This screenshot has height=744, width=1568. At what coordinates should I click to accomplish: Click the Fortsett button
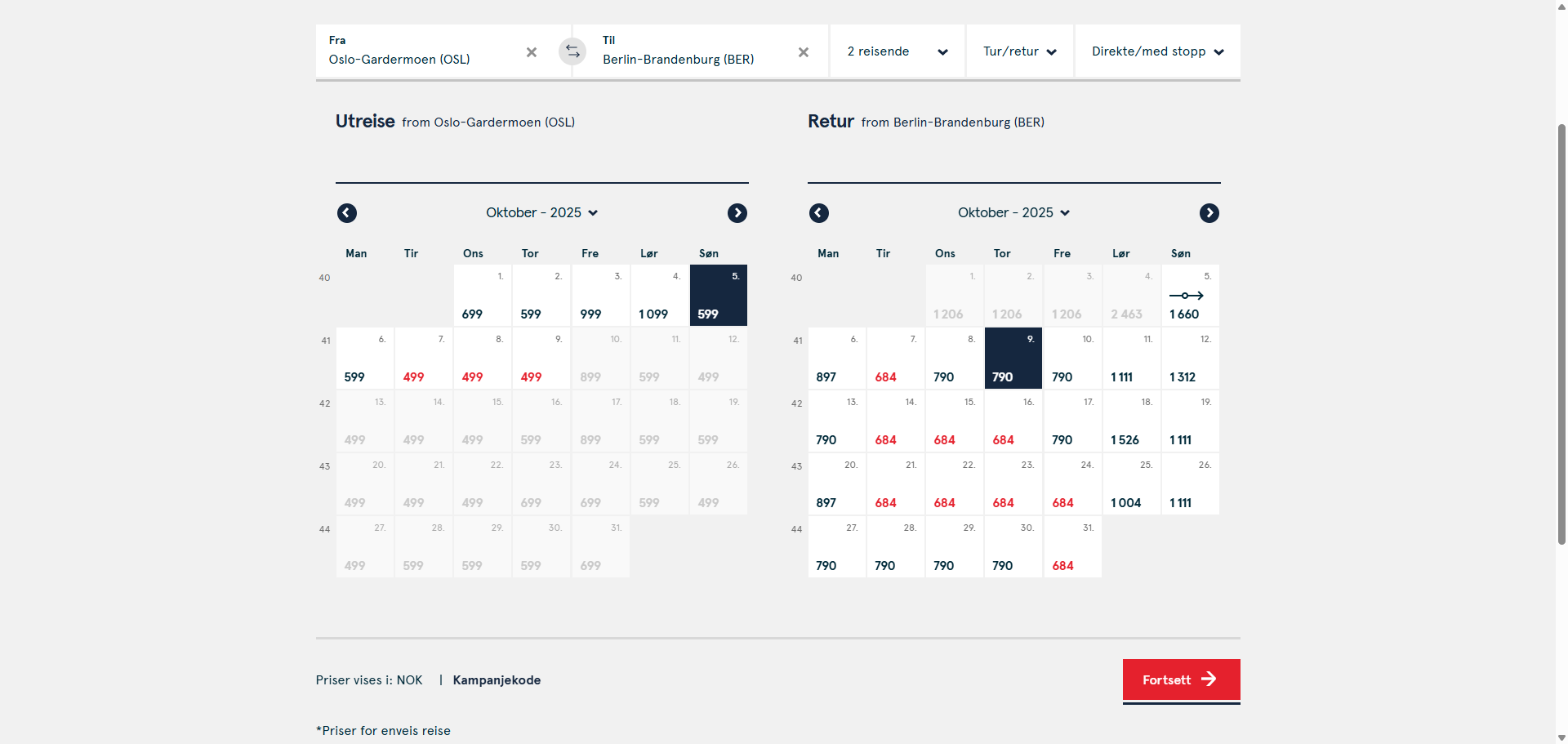1182,679
